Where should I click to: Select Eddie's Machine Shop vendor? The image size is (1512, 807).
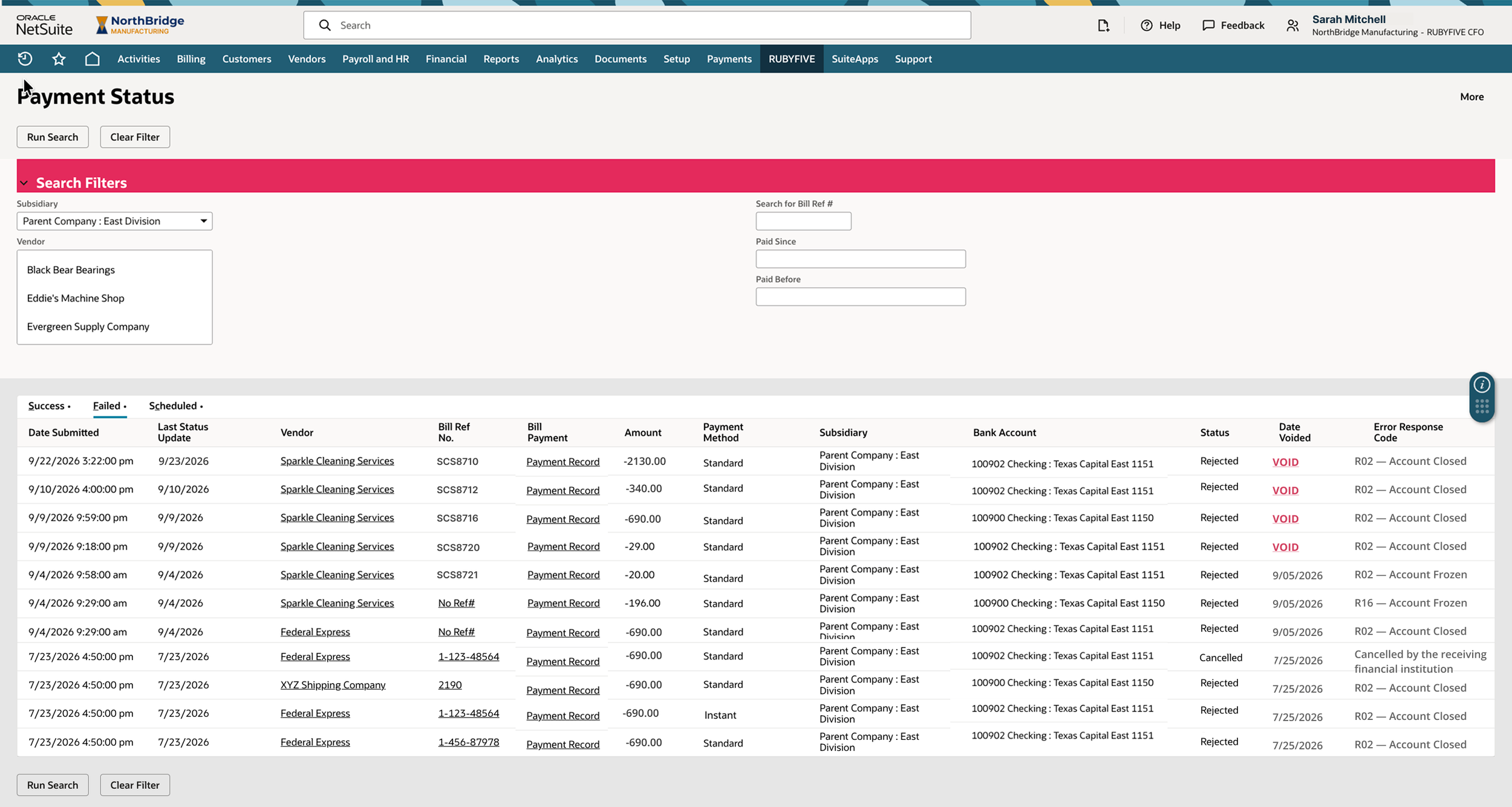76,299
